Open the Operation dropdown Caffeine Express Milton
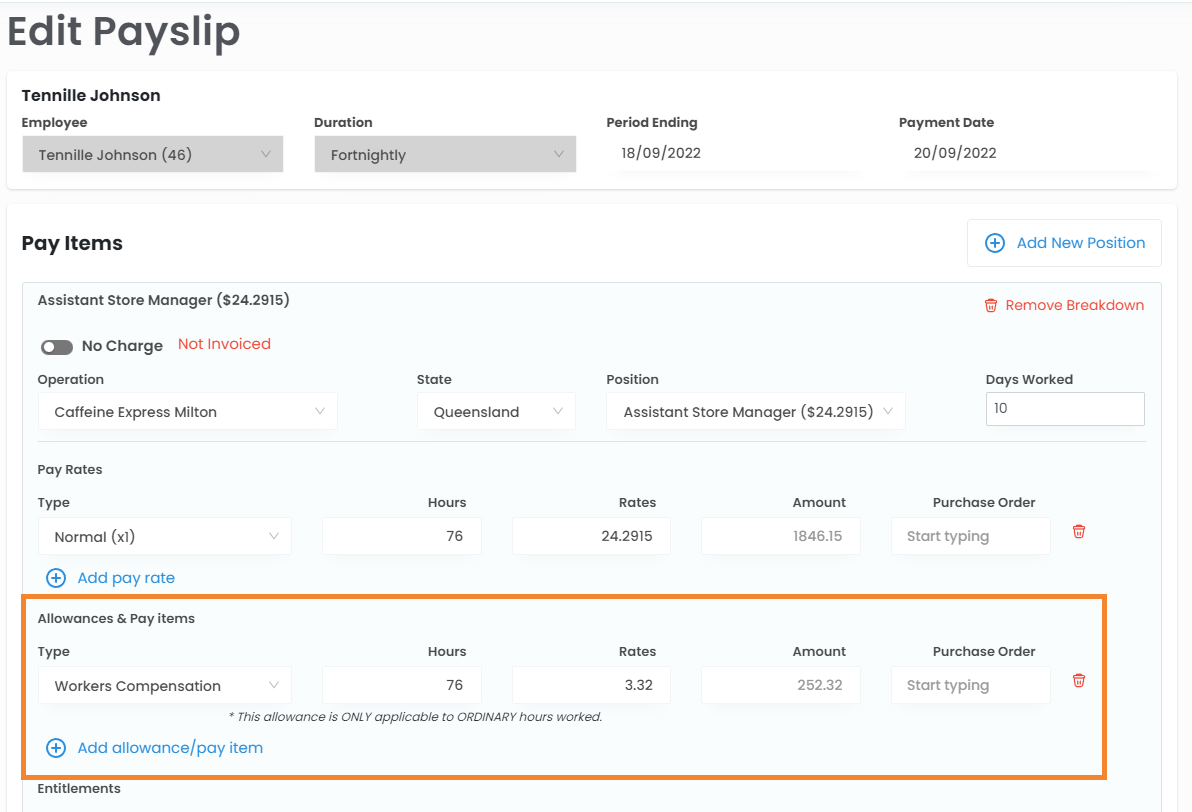 coord(188,412)
